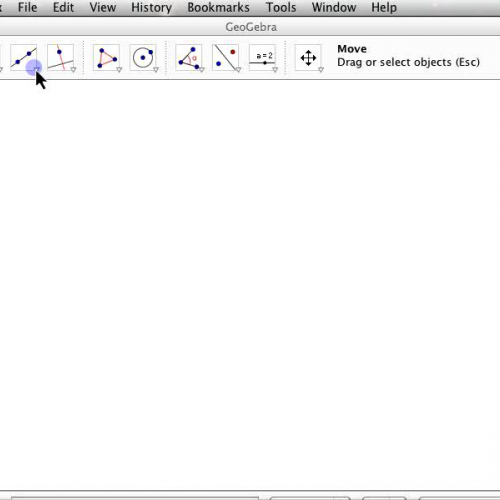Screen dimensions: 500x500
Task: Open the Help menu
Action: [384, 7]
